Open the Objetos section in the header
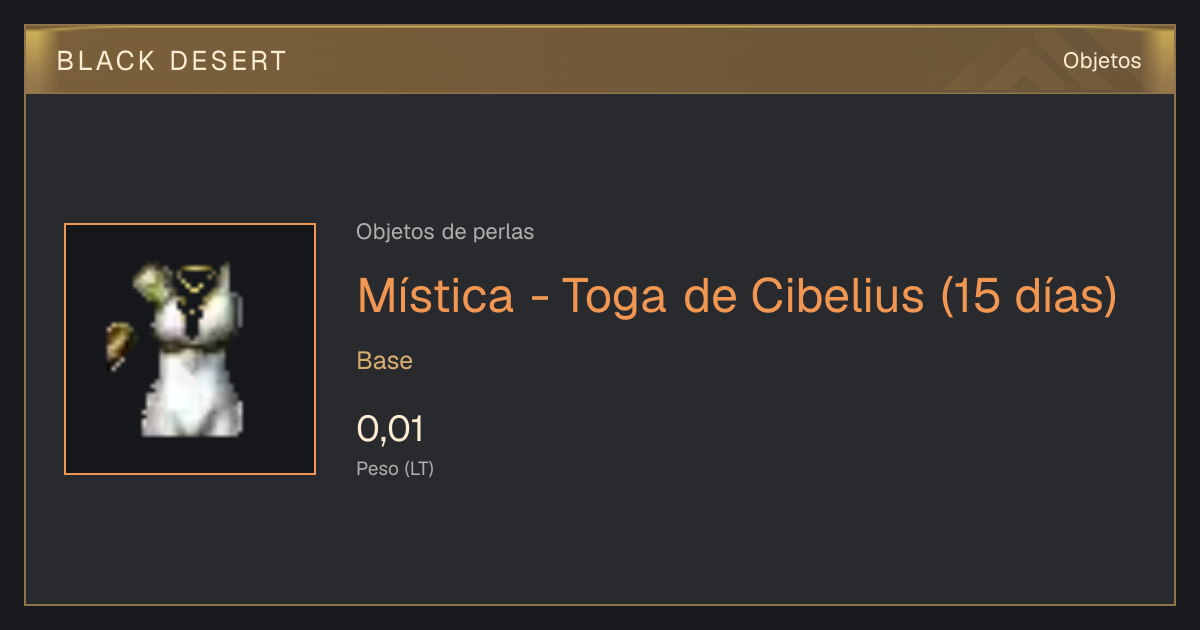This screenshot has height=630, width=1200. 1102,61
